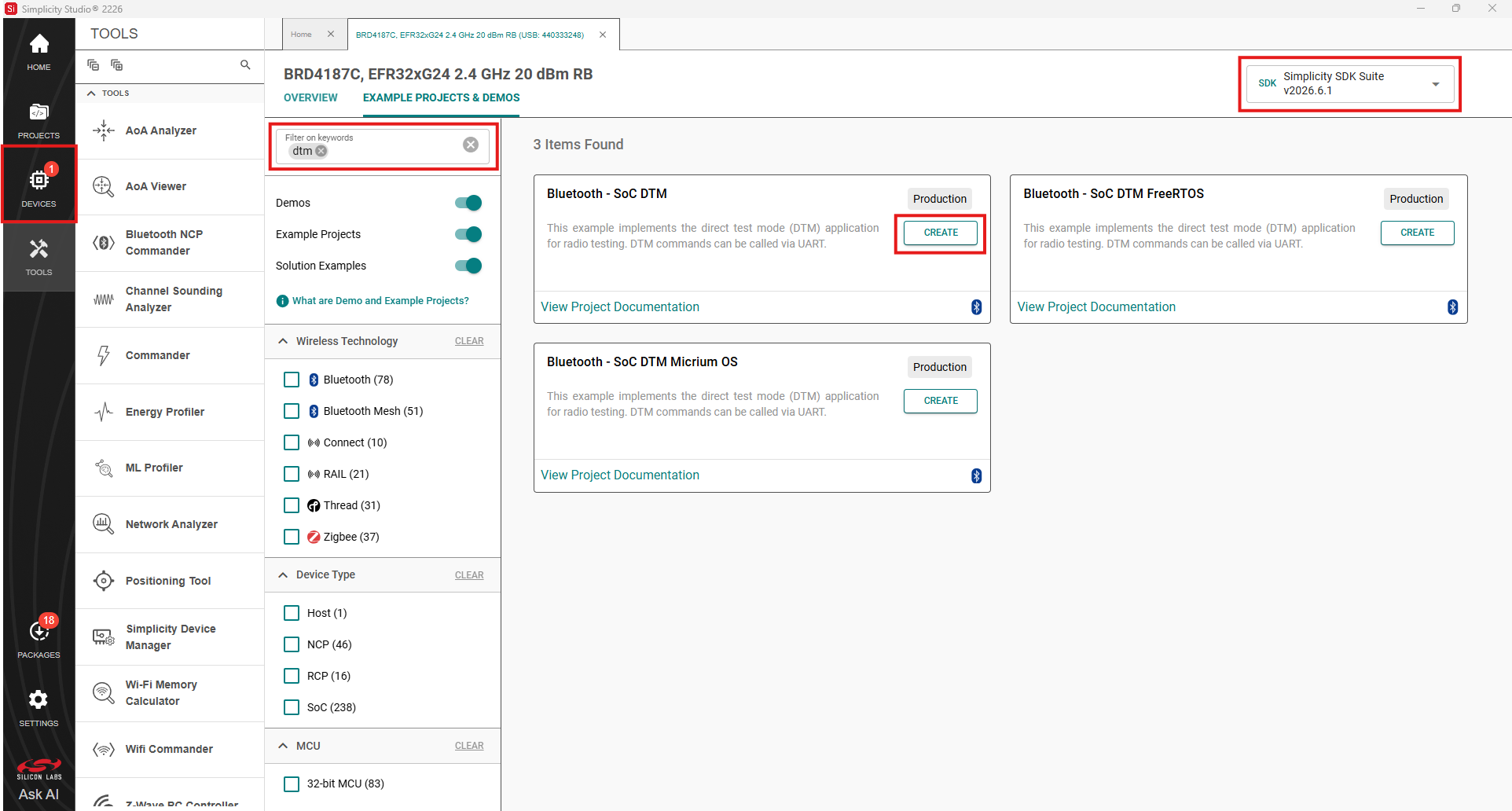
Task: Launch the Network Analyzer tool
Action: (x=170, y=524)
